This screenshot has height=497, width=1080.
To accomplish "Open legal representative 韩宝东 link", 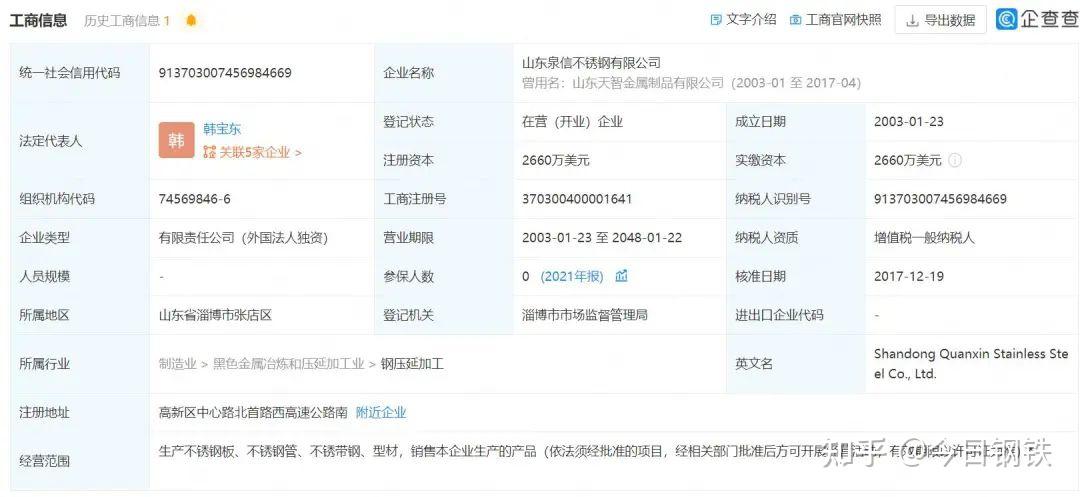I will click(x=222, y=129).
